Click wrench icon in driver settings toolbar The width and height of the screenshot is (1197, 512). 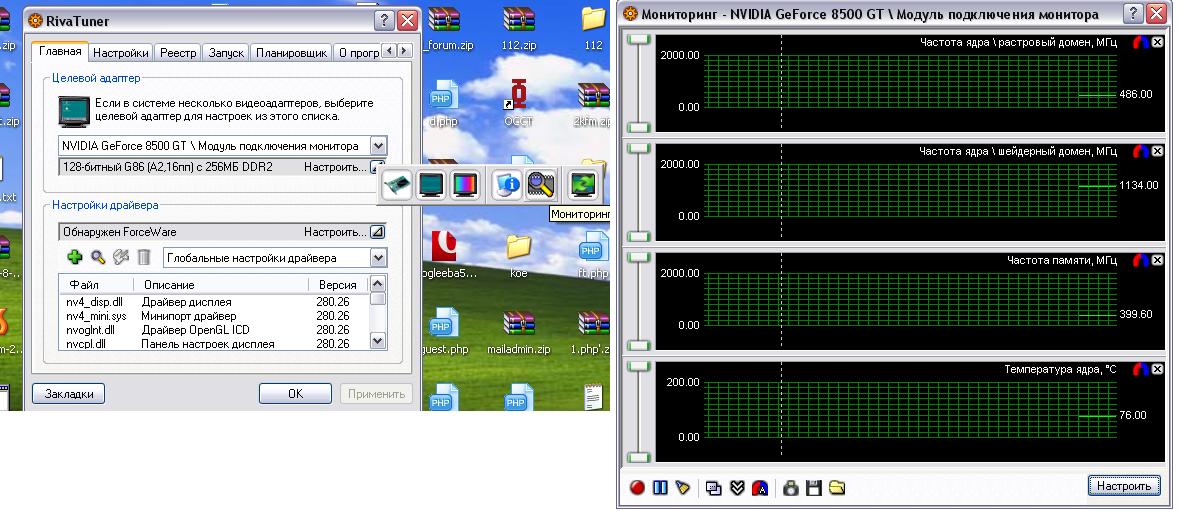pos(121,257)
